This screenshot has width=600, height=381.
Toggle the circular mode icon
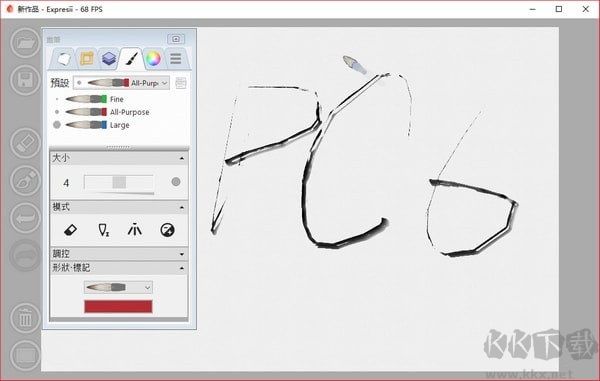tap(167, 230)
